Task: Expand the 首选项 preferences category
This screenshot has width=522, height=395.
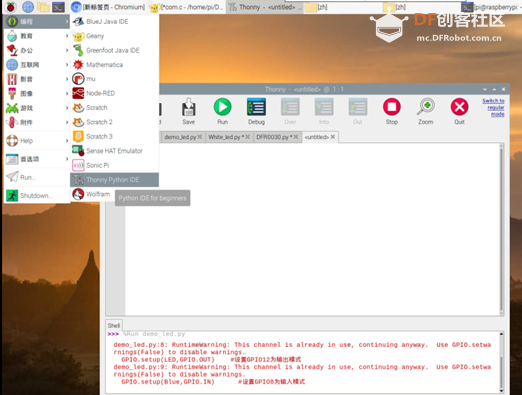Action: pos(37,159)
